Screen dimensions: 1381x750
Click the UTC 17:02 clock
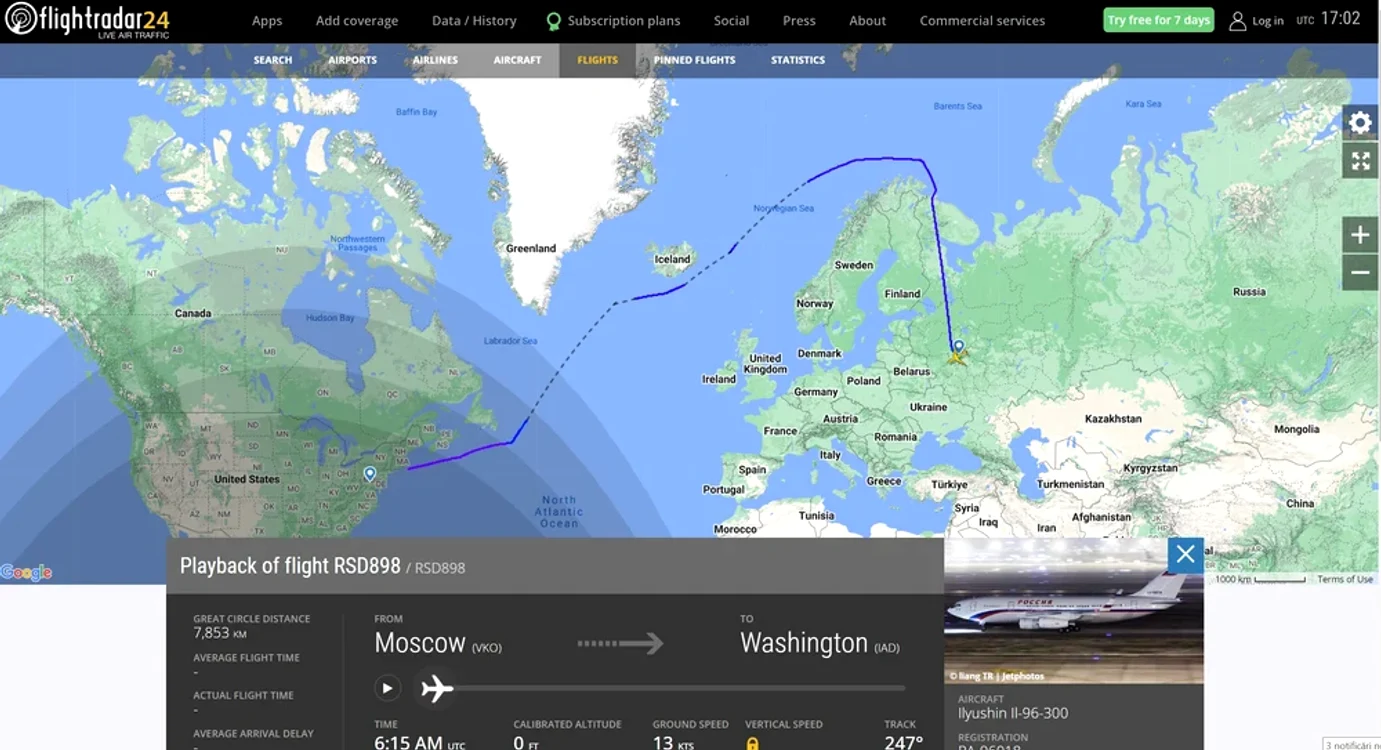coord(1328,19)
